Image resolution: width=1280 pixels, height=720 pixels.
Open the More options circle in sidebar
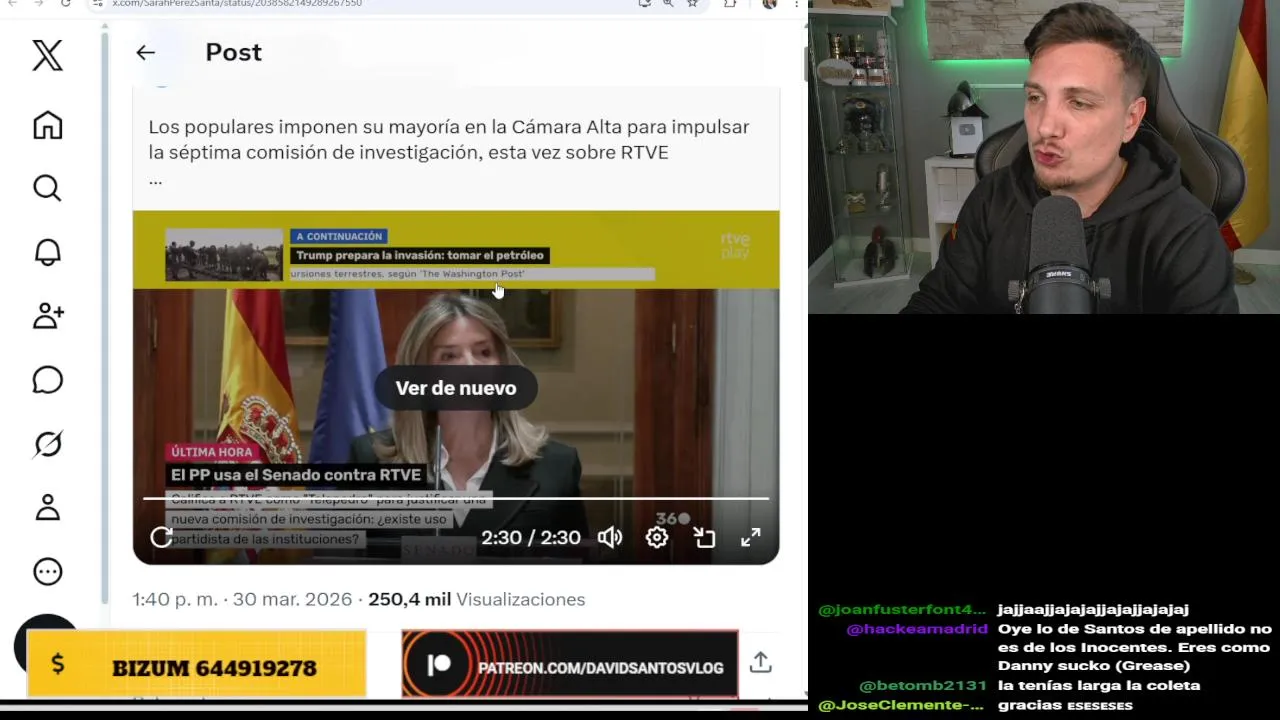click(47, 572)
